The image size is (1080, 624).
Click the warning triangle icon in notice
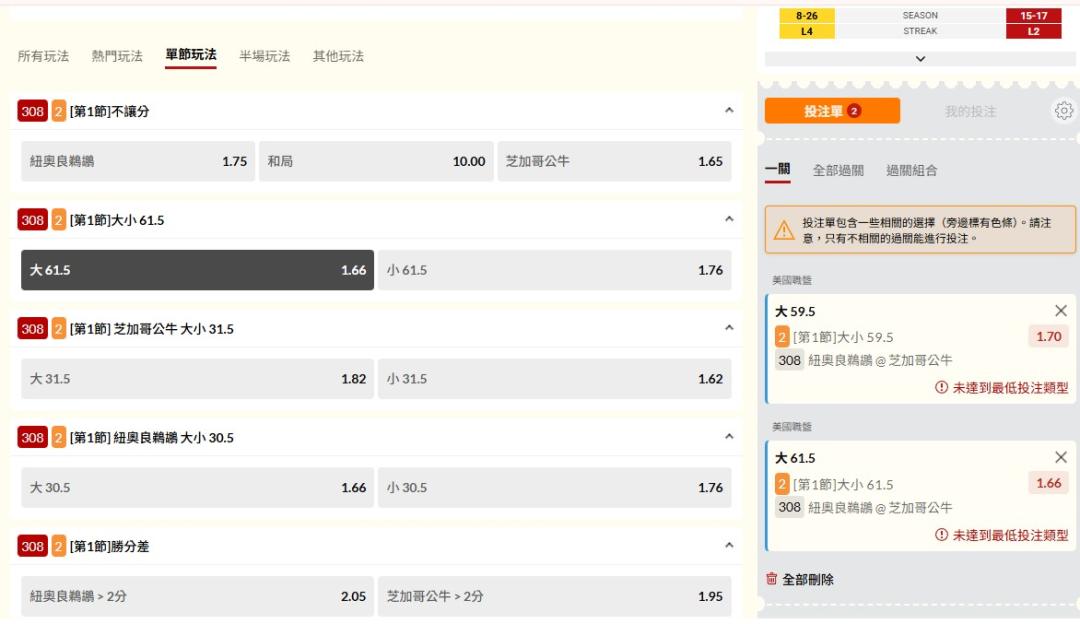pyautogui.click(x=784, y=231)
